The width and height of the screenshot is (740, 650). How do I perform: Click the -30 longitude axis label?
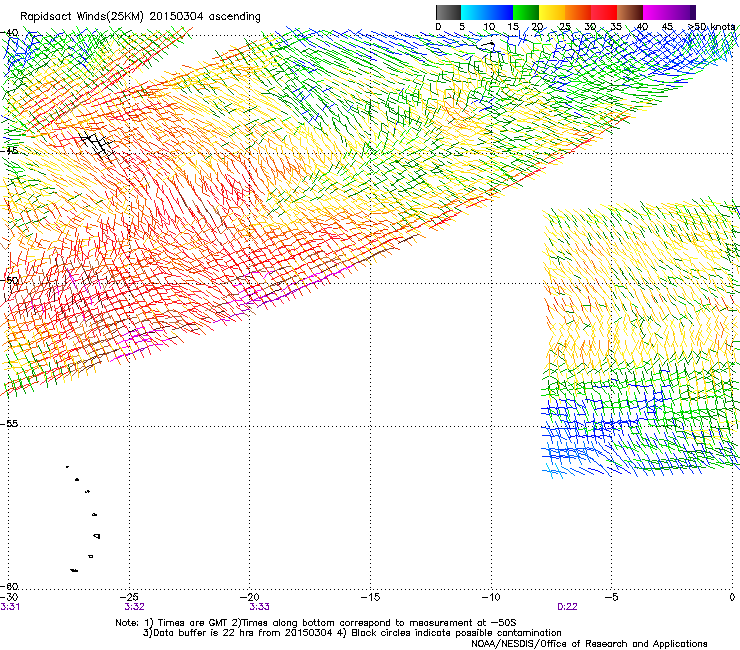(x=9, y=597)
